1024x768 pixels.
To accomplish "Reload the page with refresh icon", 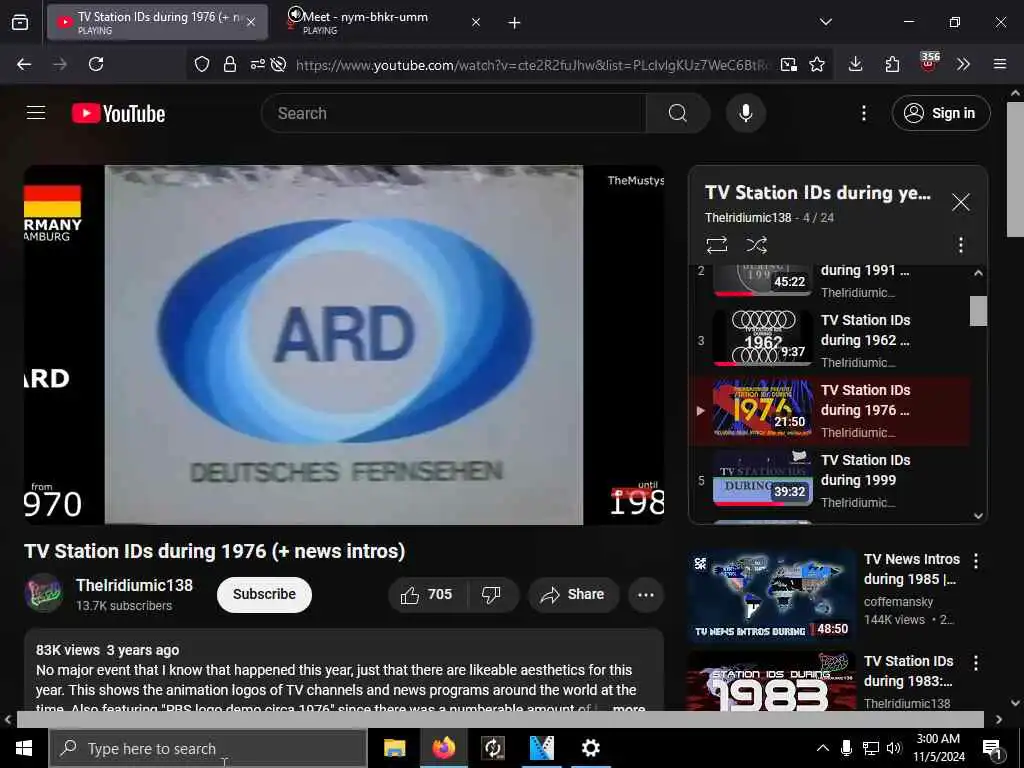I will tap(96, 64).
